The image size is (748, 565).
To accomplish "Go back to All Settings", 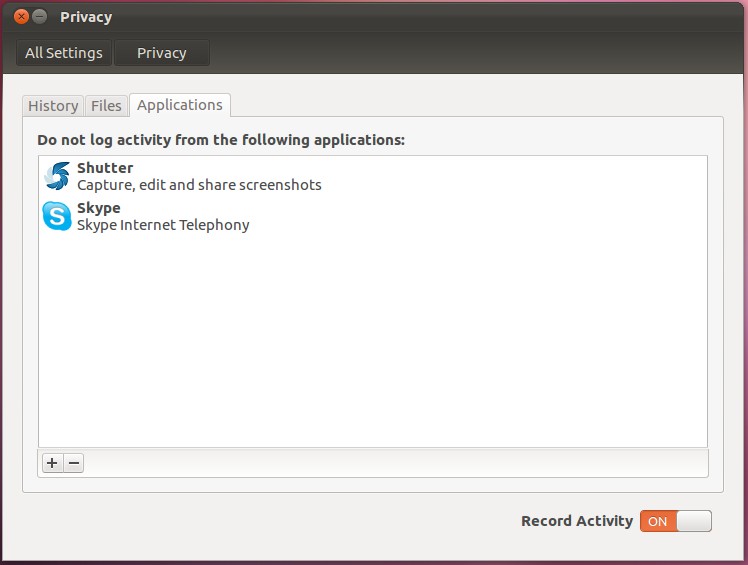I will coord(64,53).
